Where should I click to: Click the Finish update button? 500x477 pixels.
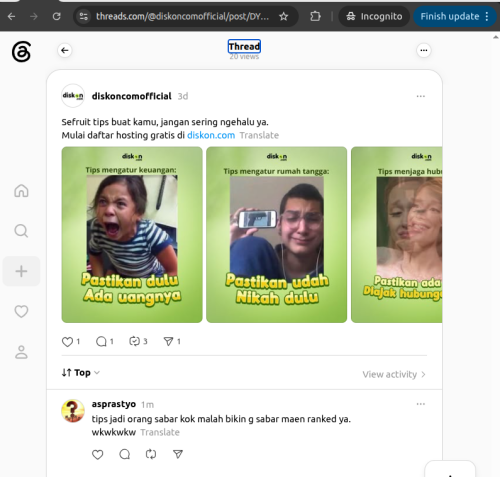[x=455, y=16]
